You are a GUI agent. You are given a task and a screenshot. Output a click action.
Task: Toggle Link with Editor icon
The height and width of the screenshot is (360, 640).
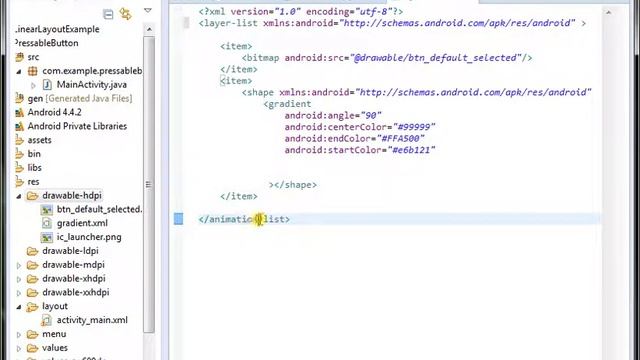126,14
